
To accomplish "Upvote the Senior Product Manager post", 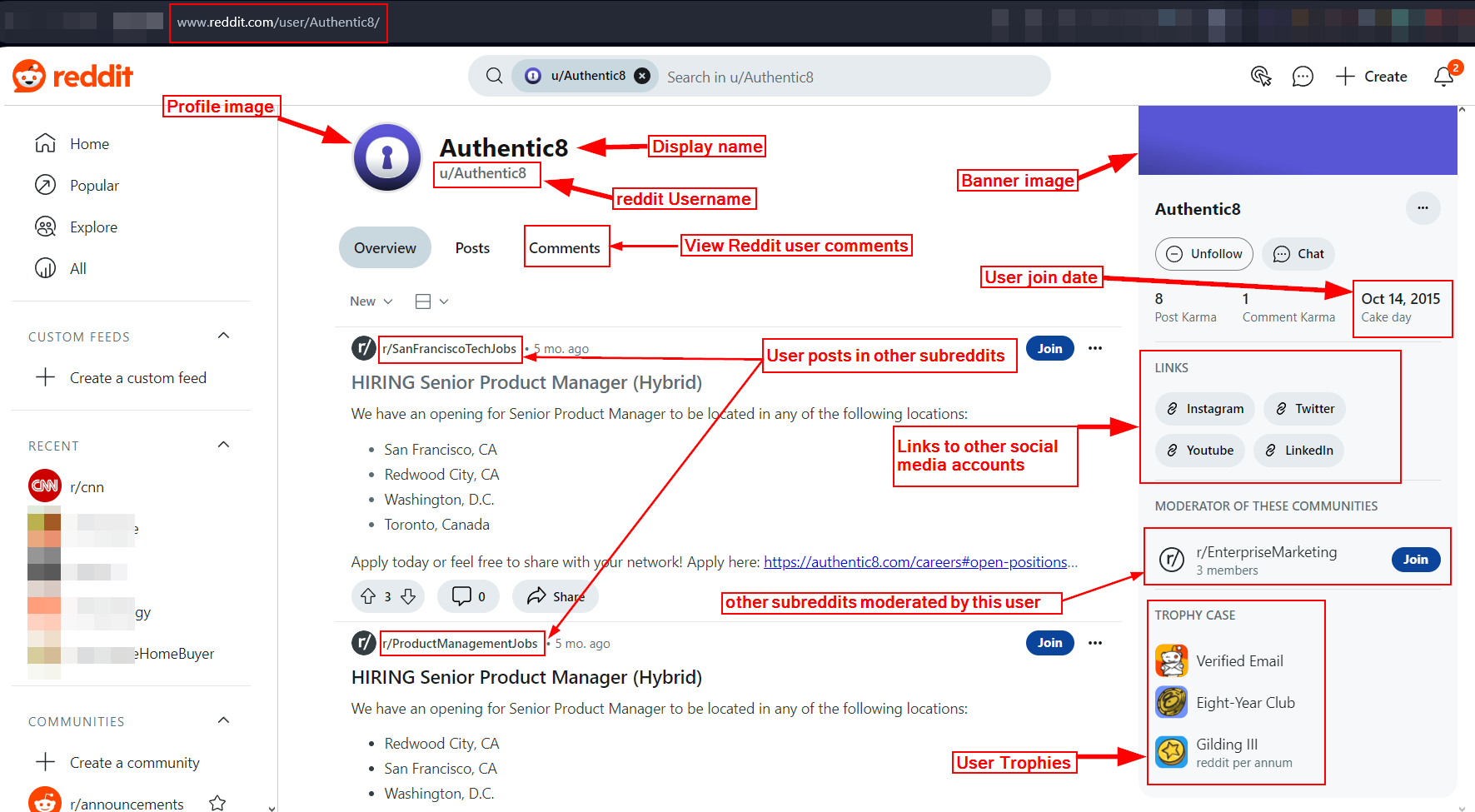I will tap(367, 595).
